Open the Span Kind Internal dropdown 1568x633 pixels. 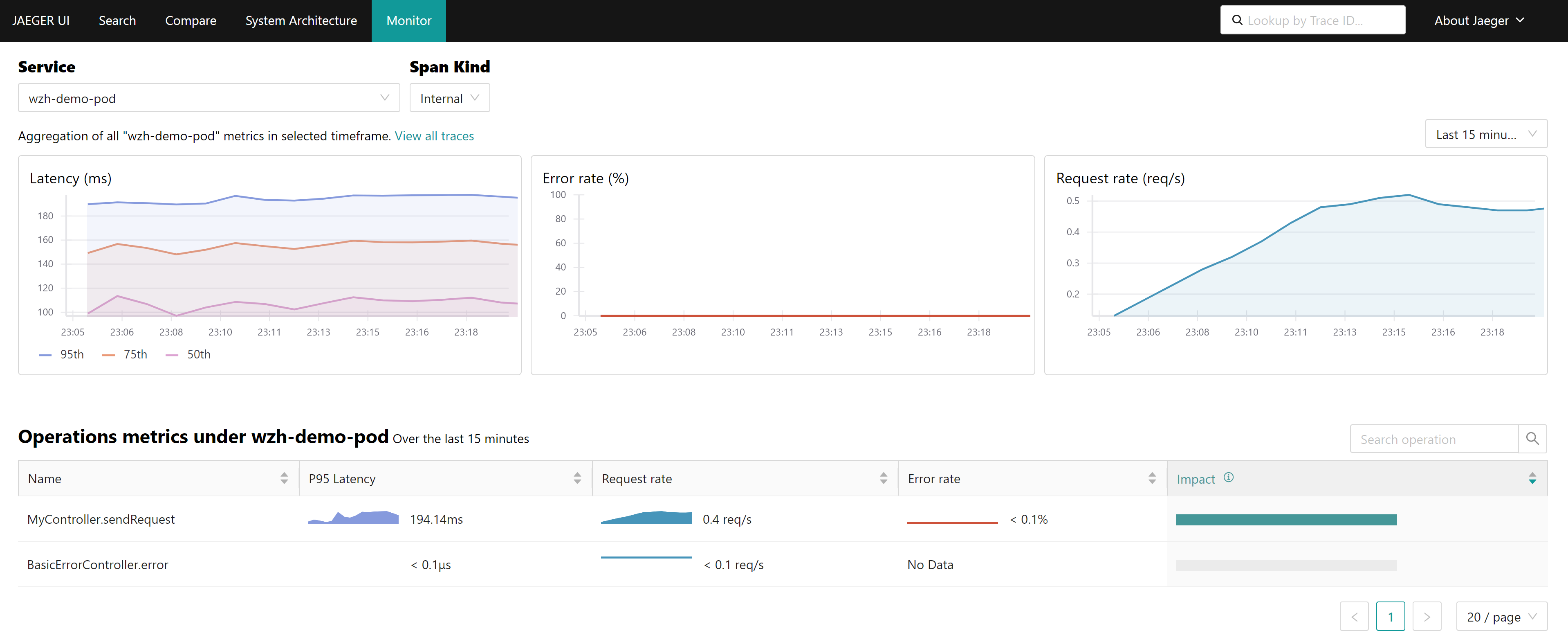tap(449, 98)
